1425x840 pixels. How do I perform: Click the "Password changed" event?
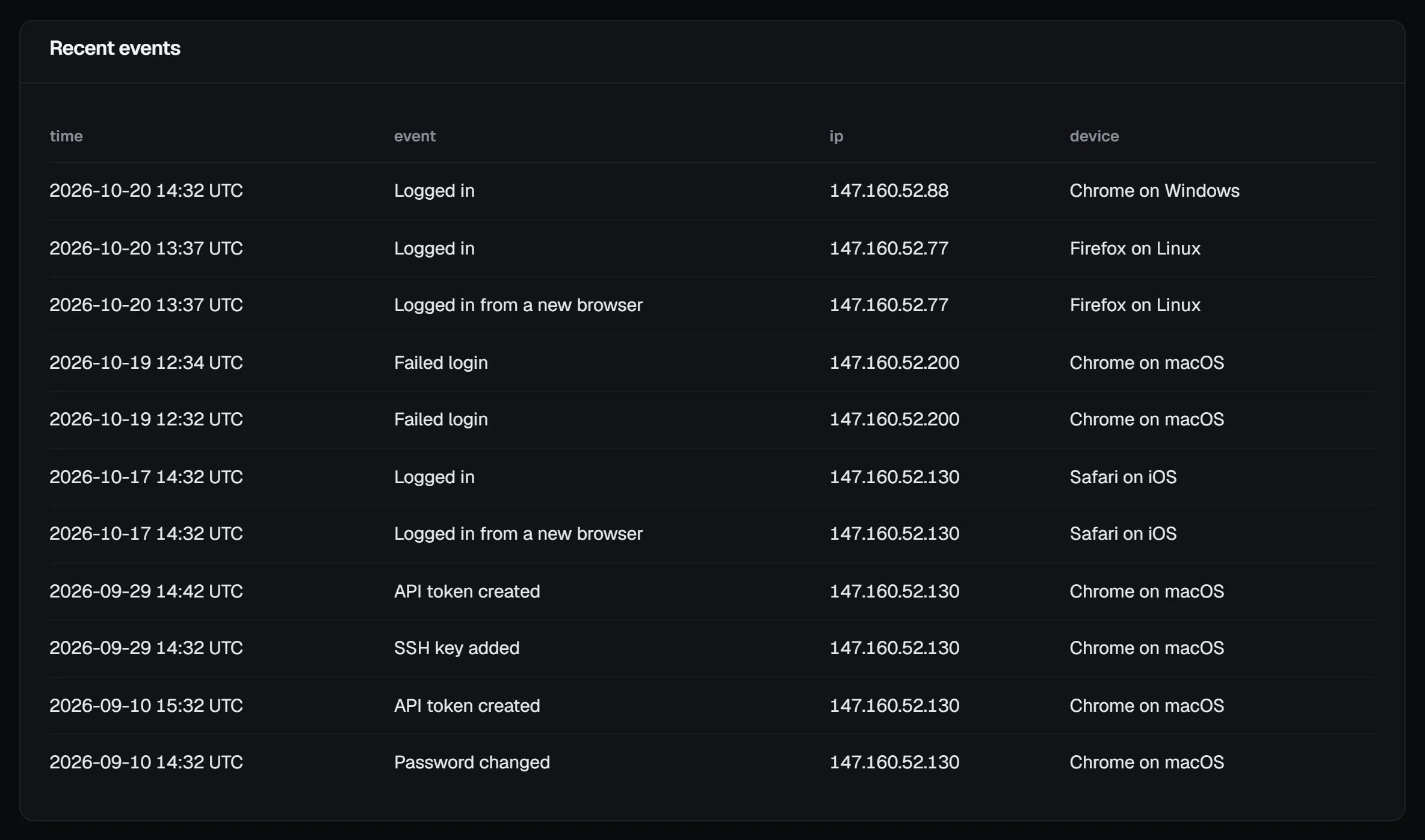click(x=472, y=762)
